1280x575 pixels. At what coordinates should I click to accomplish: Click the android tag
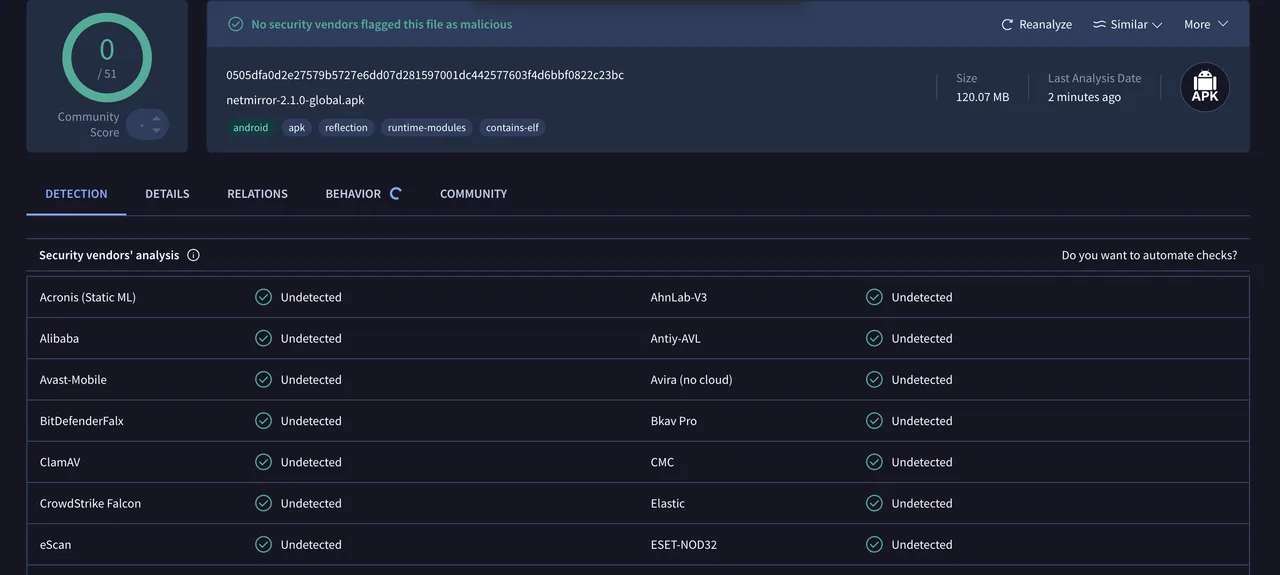point(251,128)
